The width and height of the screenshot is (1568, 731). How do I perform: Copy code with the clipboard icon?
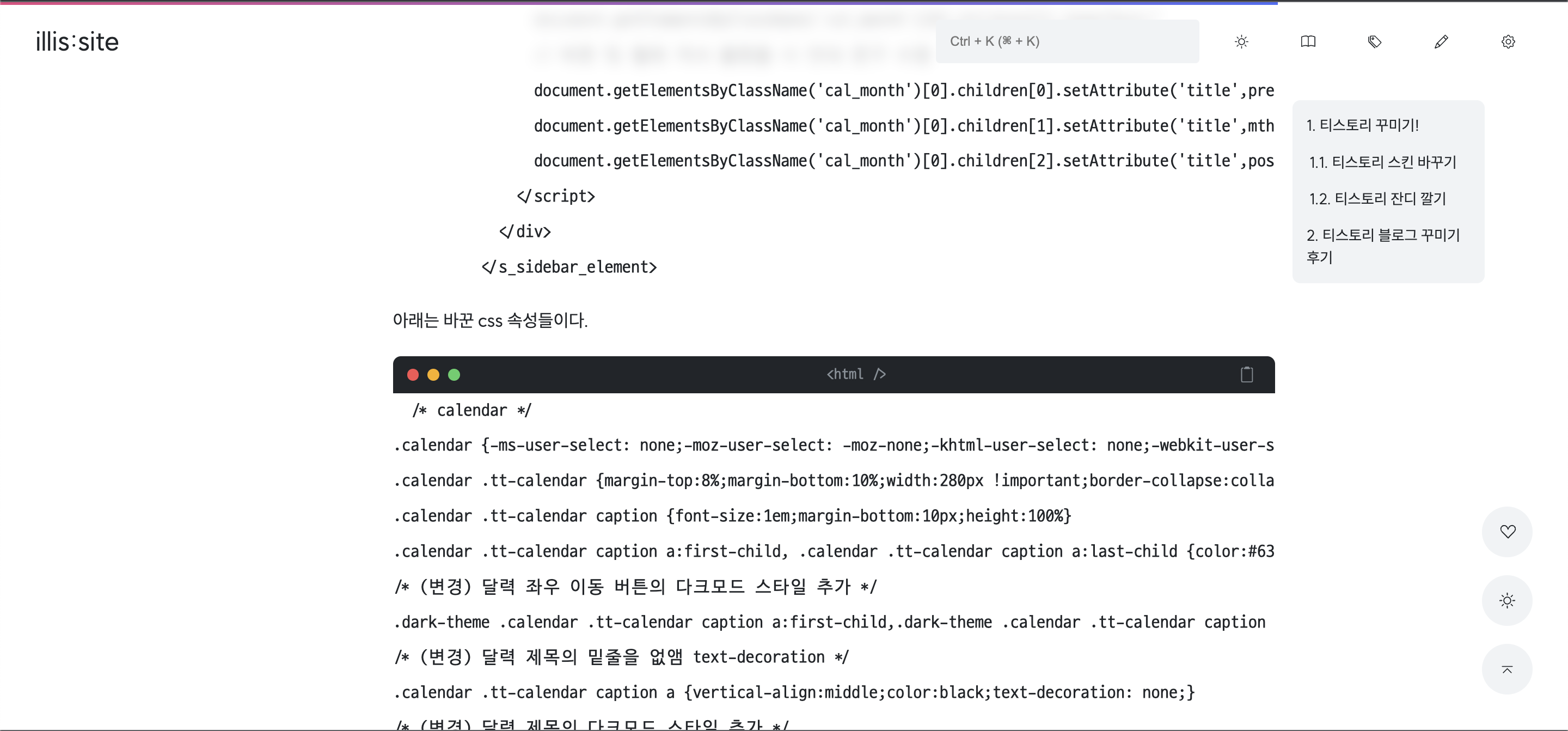(1247, 374)
